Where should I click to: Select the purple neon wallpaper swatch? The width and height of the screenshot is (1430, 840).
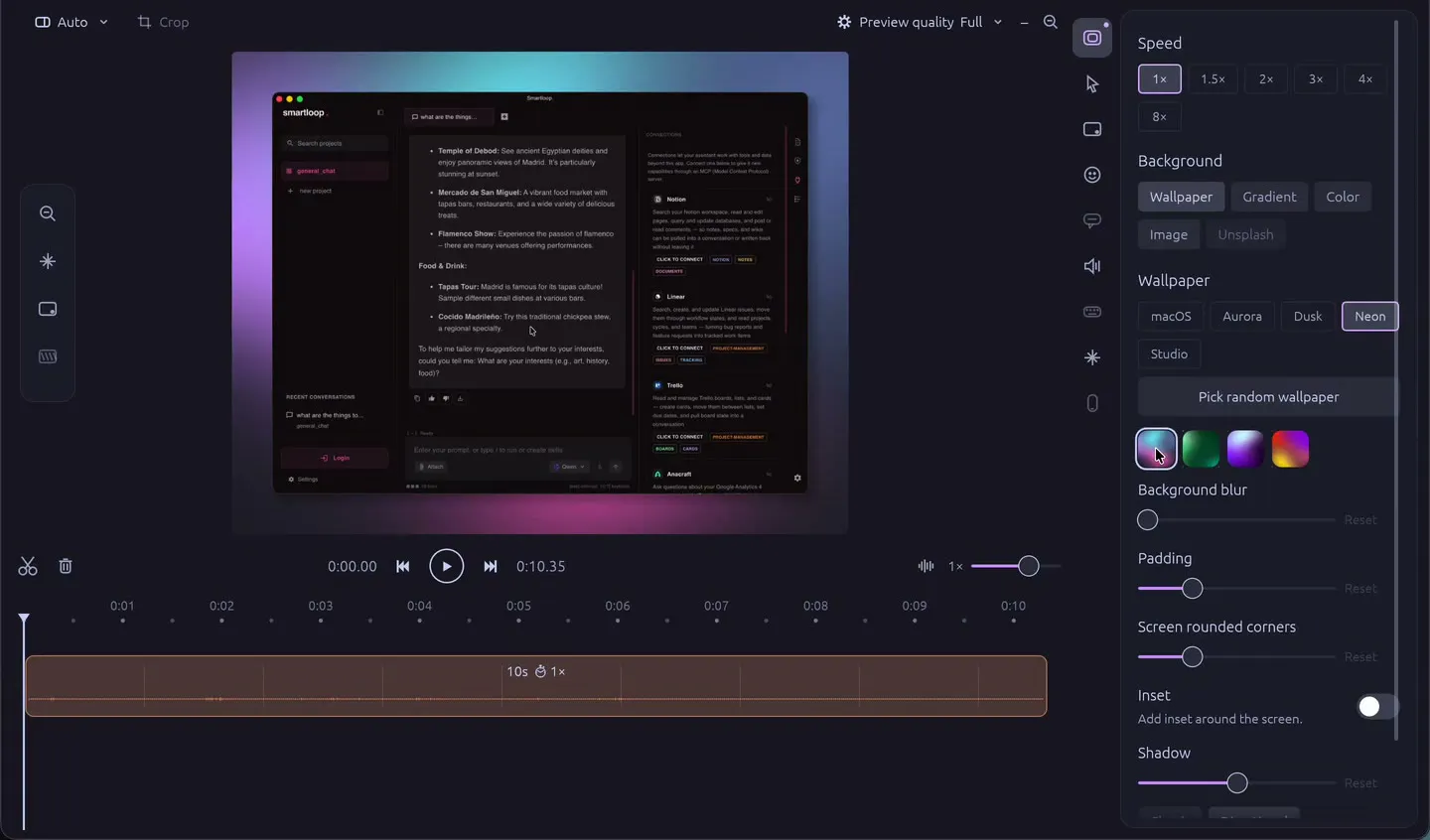click(x=1245, y=449)
